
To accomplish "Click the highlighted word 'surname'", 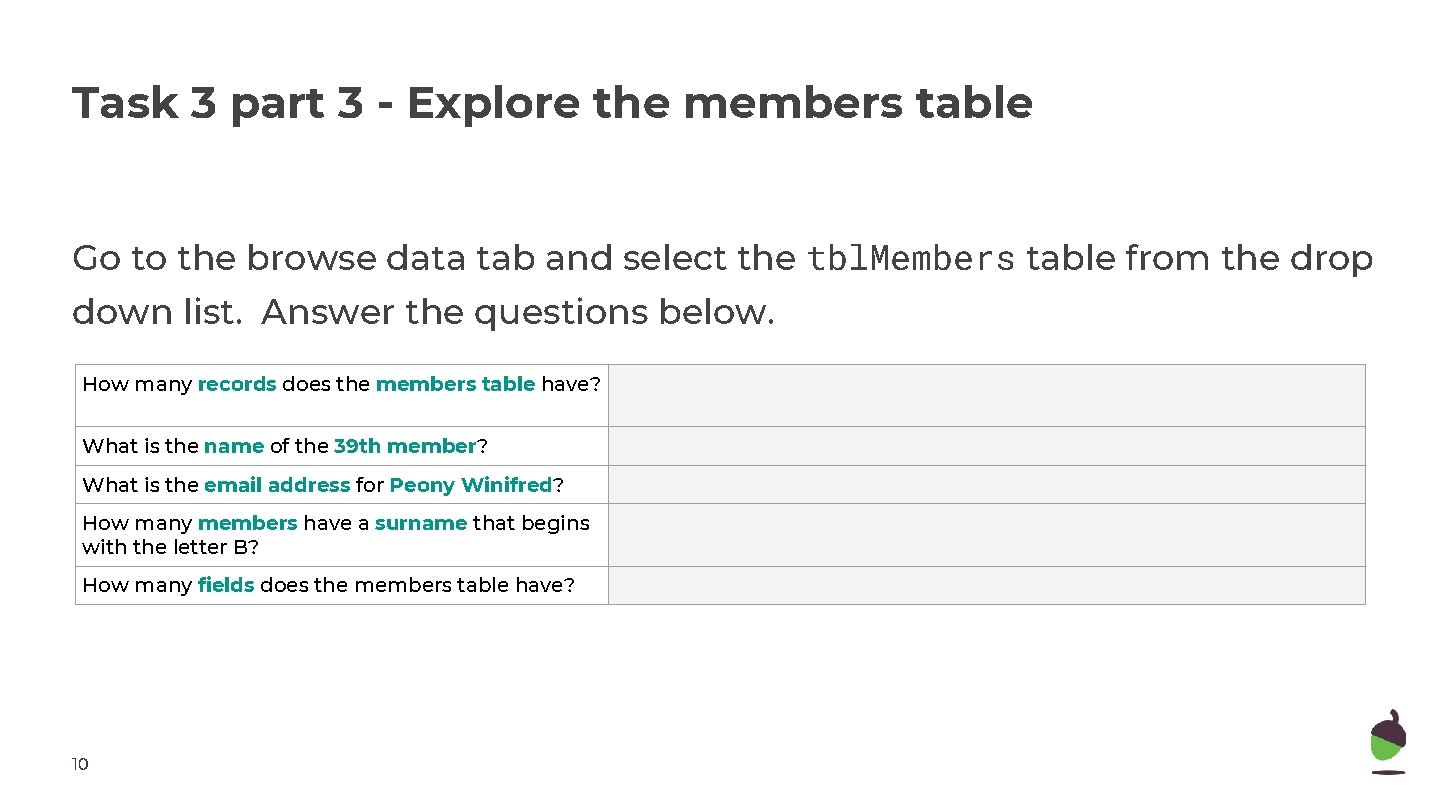I will pyautogui.click(x=421, y=523).
